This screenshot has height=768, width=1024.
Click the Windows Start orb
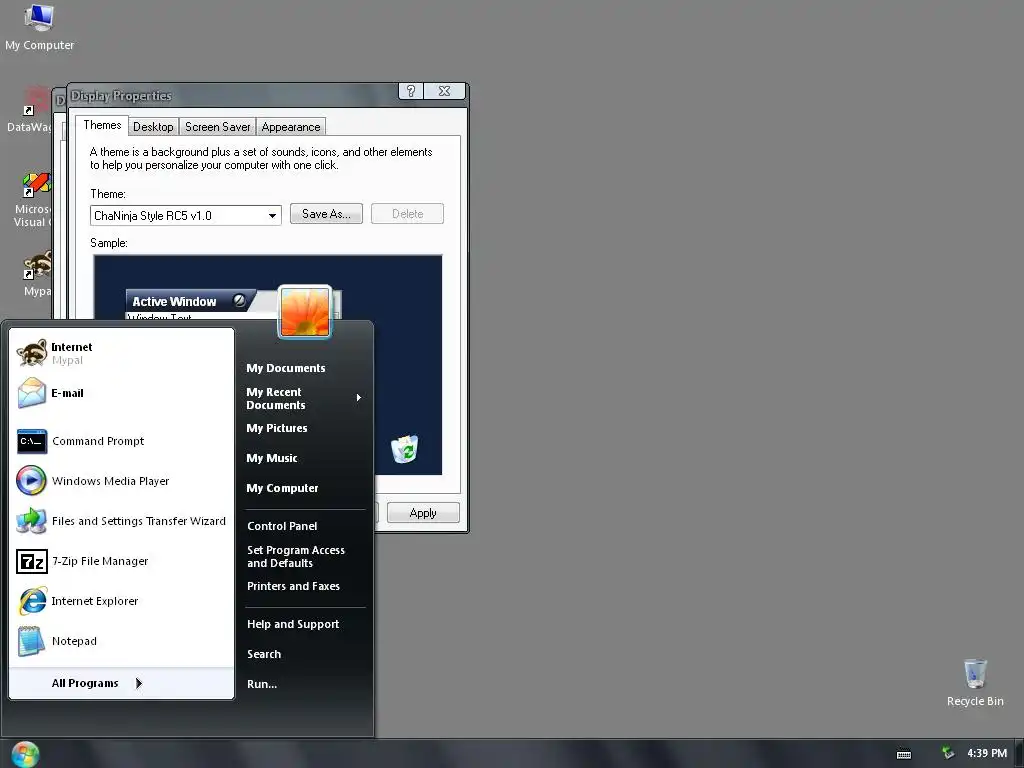pos(25,754)
